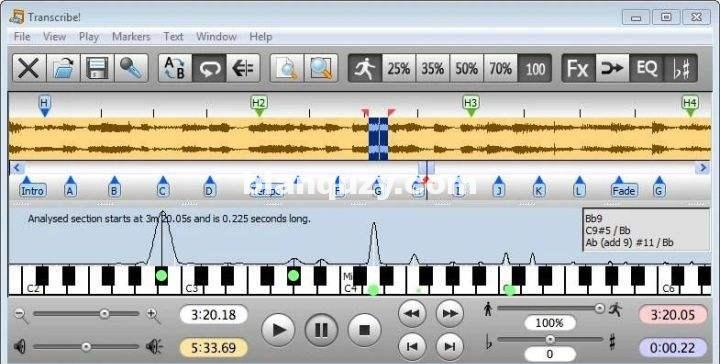Viewport: 721px width, 364px height.
Task: Open the File menu
Action: point(22,37)
